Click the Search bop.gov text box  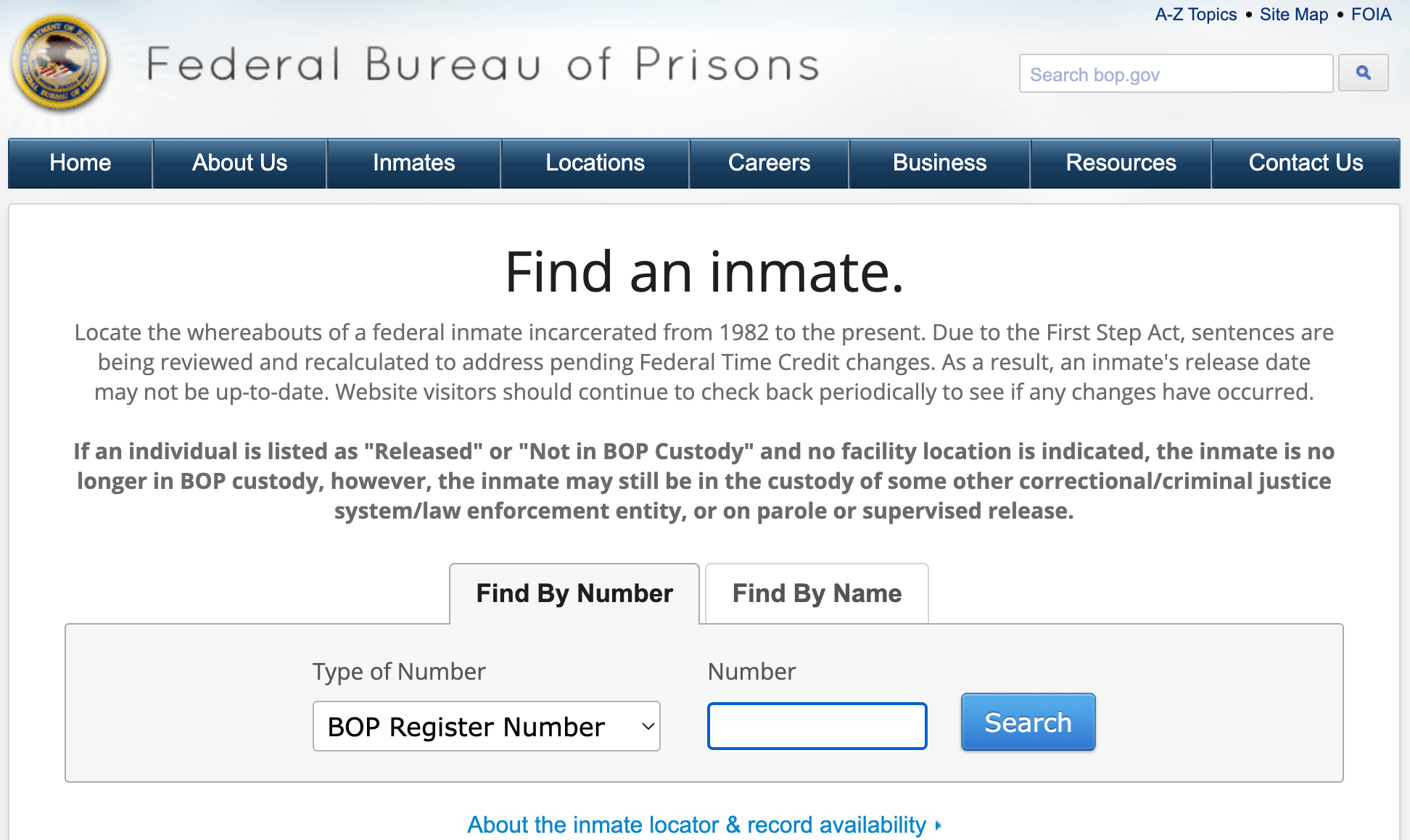[x=1175, y=73]
